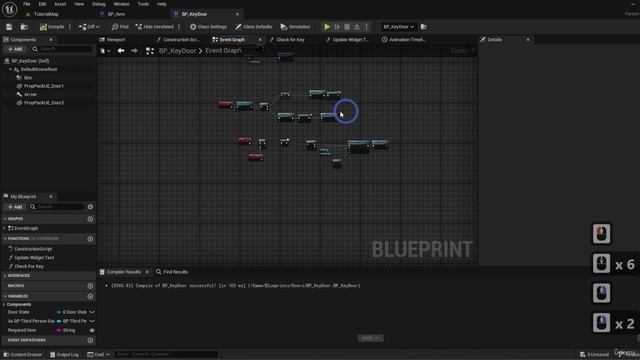This screenshot has height=360, width=640.
Task: Click BP_KeyDoor breadcrumb link
Action: pyautogui.click(x=177, y=51)
